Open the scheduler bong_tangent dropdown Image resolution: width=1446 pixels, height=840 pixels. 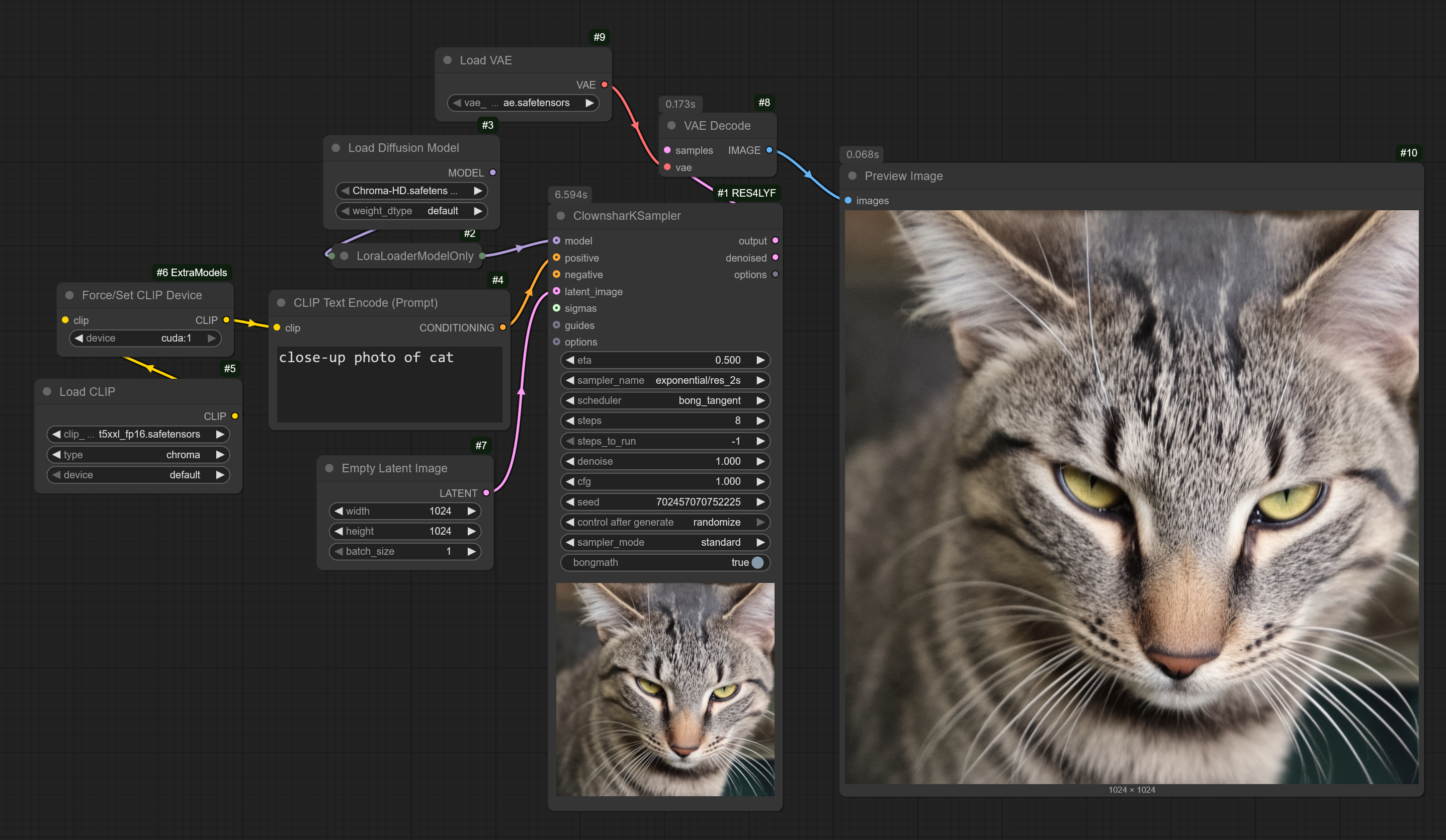tap(664, 400)
